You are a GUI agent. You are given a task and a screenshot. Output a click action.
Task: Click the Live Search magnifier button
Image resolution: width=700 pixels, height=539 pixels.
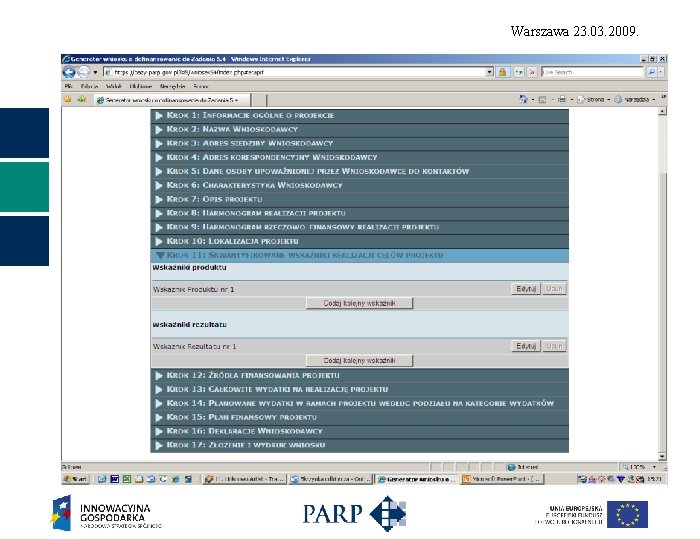651,72
